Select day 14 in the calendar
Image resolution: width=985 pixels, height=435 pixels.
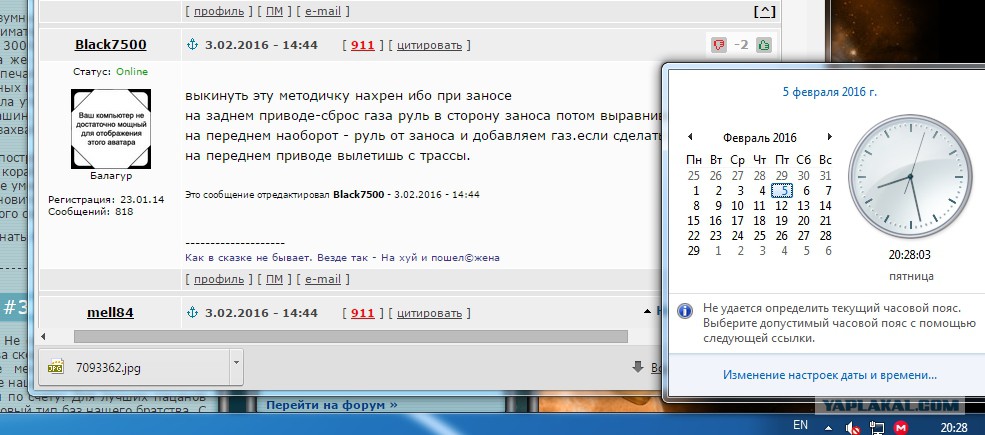click(825, 205)
